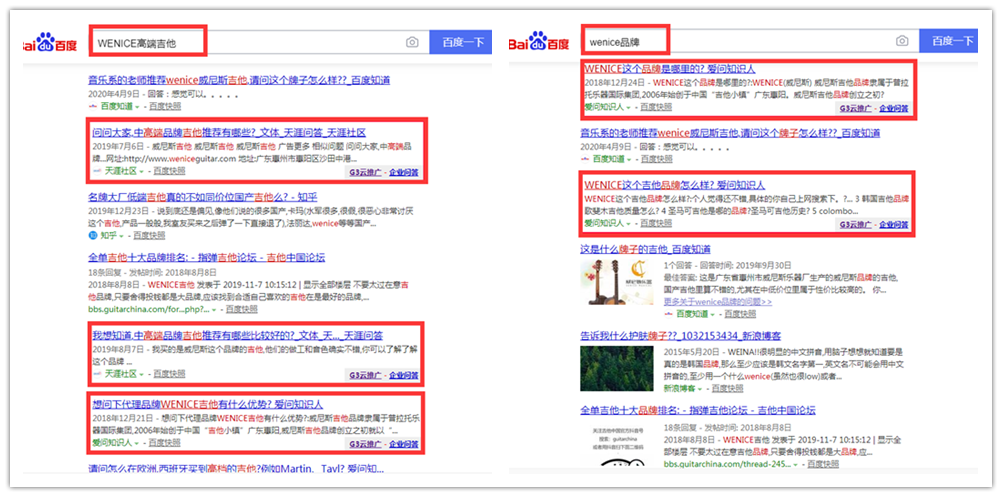Click bbs.guitarchina.com/thread-245 green URL

click(727, 465)
